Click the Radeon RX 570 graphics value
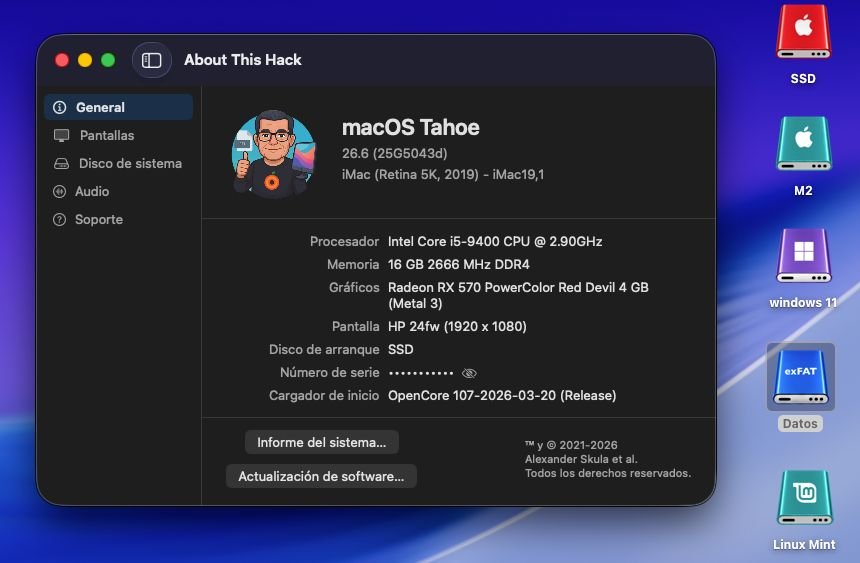Image resolution: width=860 pixels, height=563 pixels. pyautogui.click(x=518, y=295)
